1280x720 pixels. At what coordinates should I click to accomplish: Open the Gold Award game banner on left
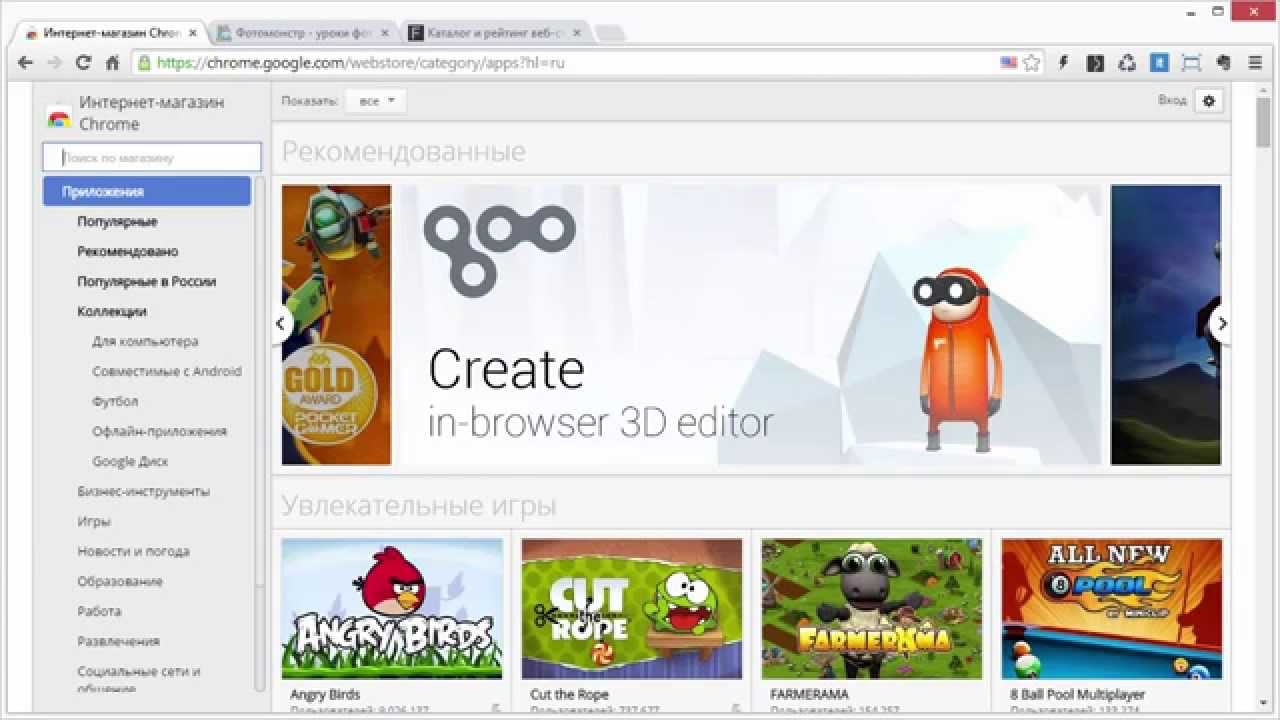tap(336, 325)
